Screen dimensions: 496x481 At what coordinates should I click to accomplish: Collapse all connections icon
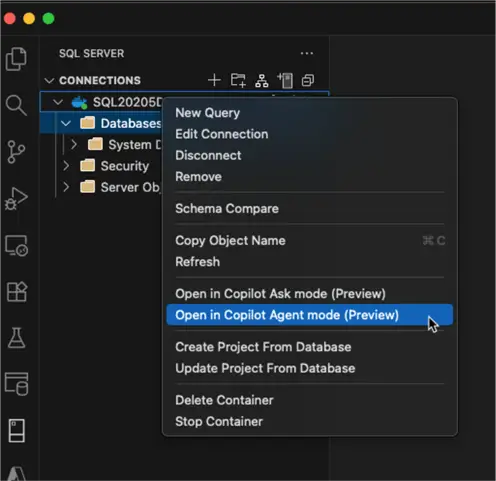308,81
